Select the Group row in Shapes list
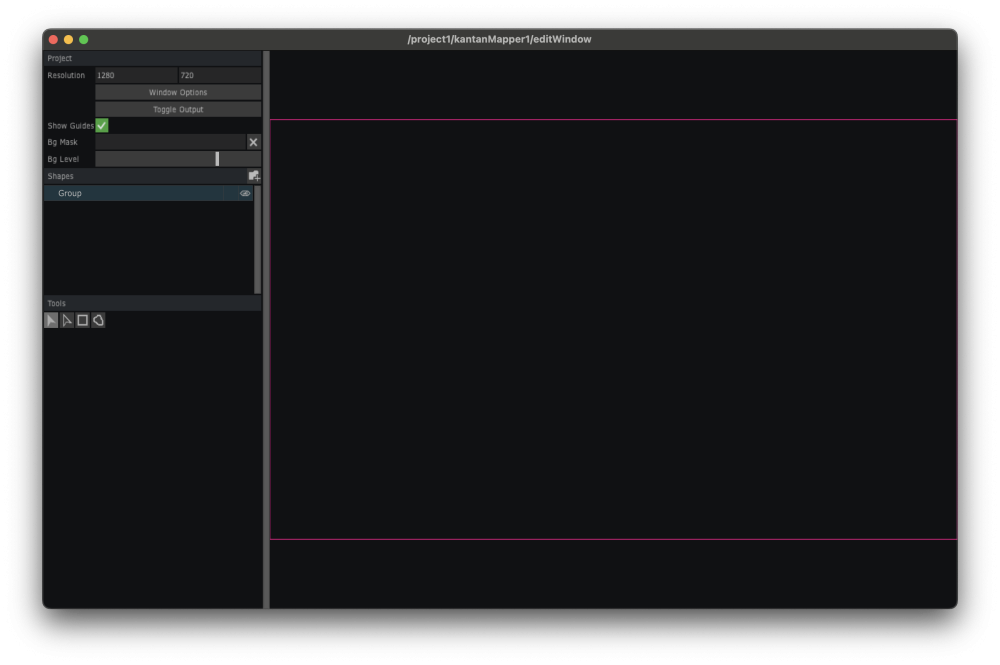 140,193
